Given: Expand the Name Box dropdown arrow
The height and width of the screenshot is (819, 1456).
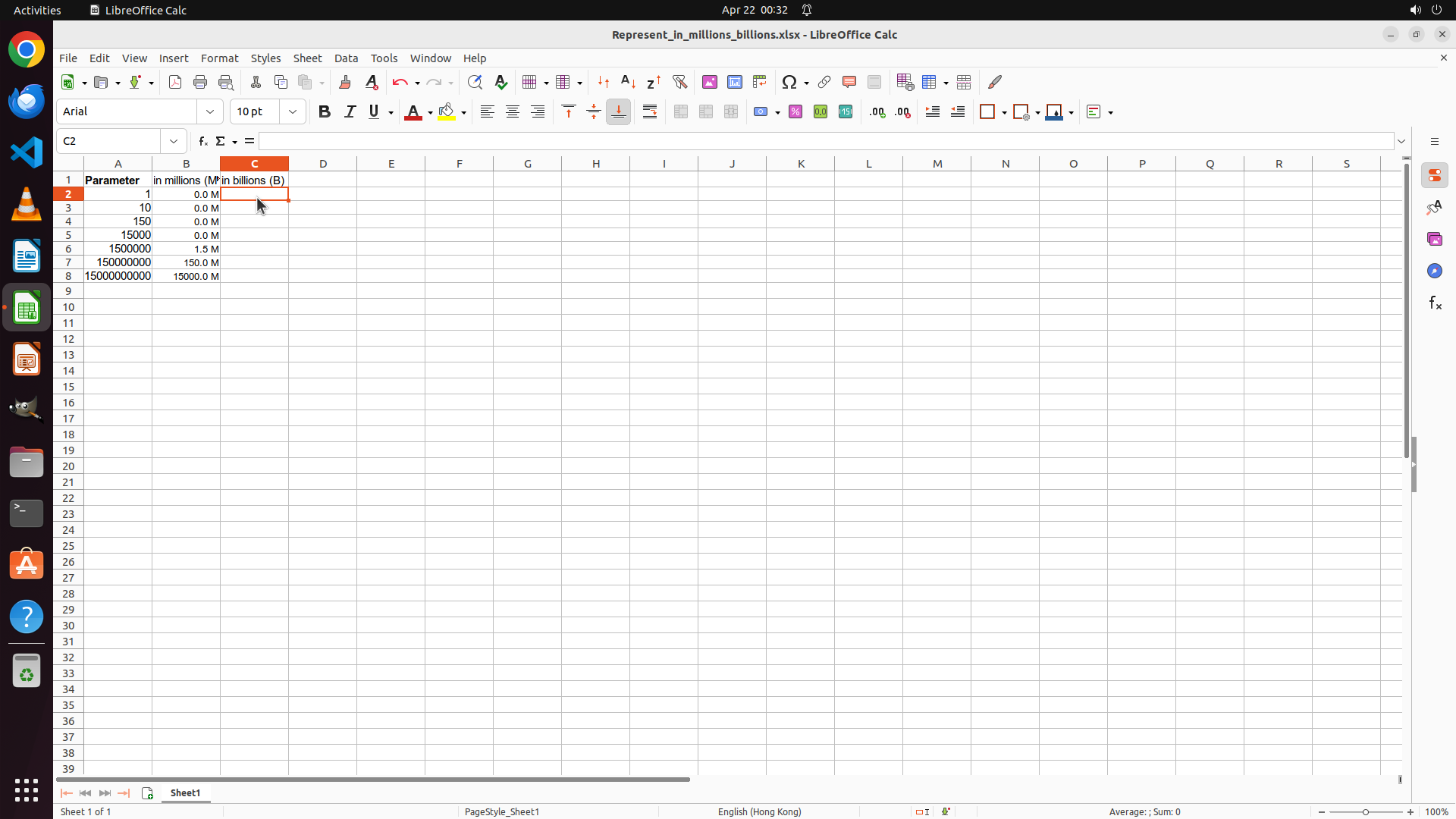Looking at the screenshot, I should click(174, 141).
